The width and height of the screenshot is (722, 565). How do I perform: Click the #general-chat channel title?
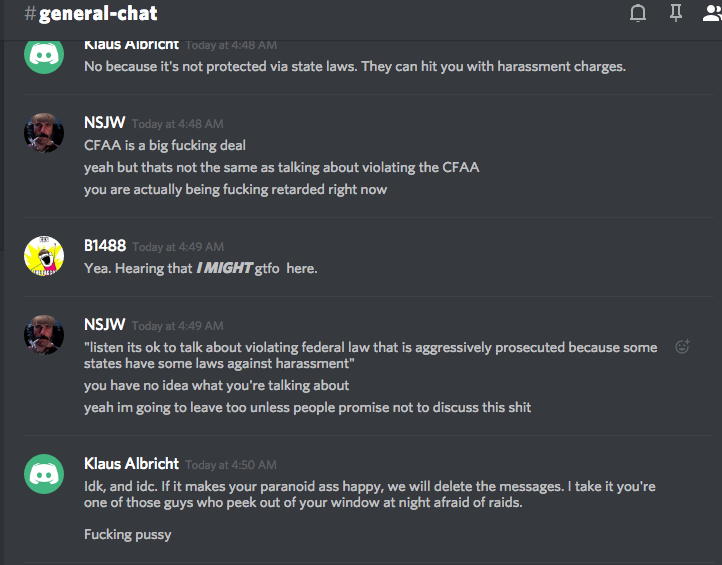[90, 14]
